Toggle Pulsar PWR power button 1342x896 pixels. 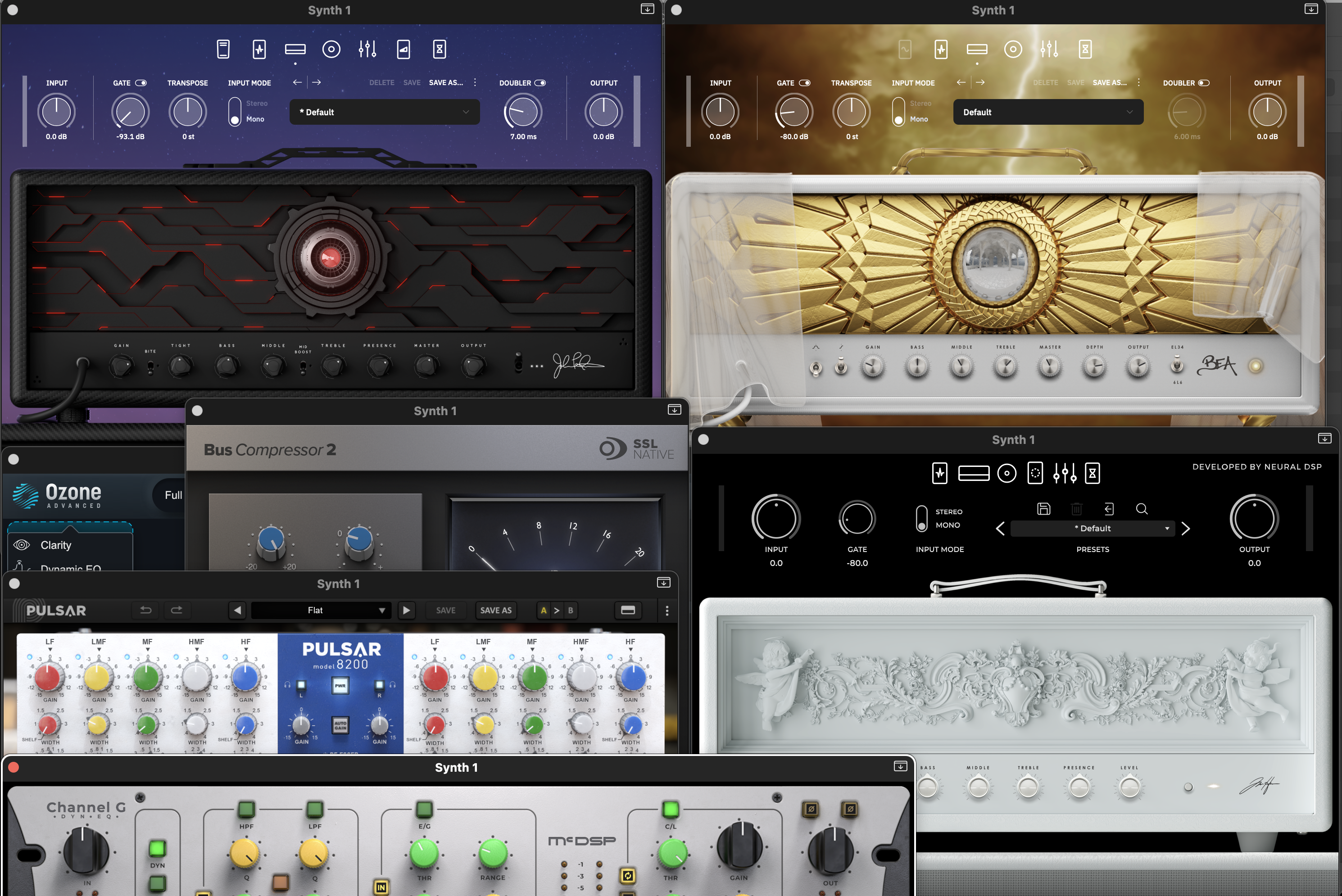[340, 685]
